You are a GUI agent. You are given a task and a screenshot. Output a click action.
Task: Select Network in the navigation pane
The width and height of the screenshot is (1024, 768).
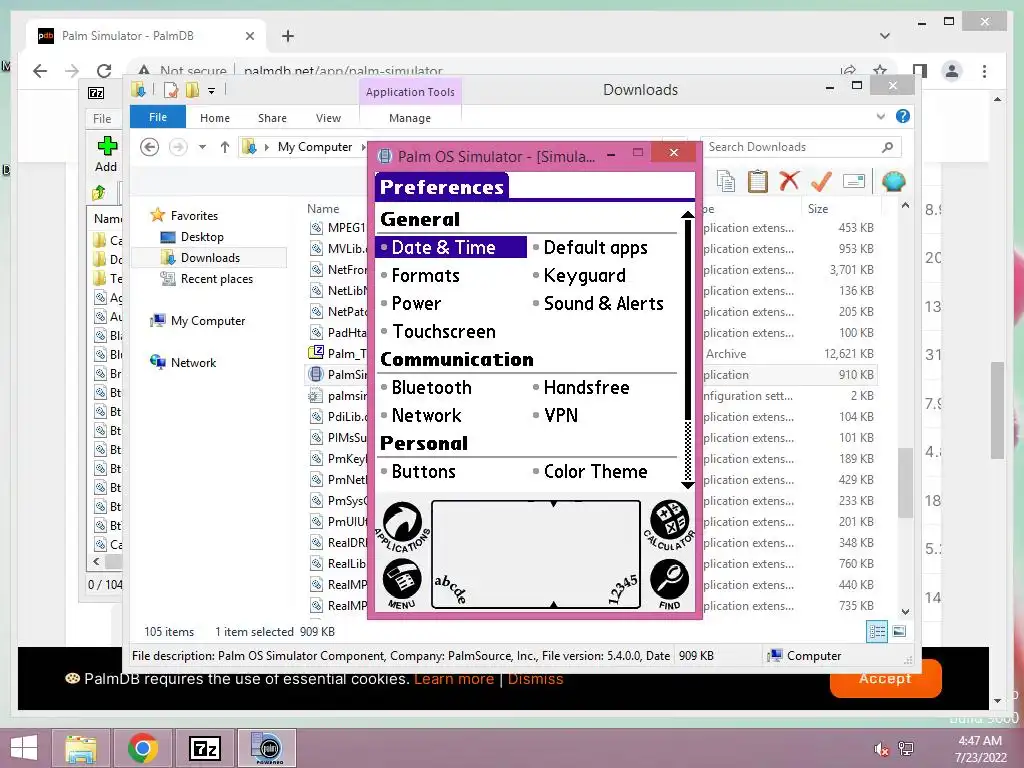(193, 362)
